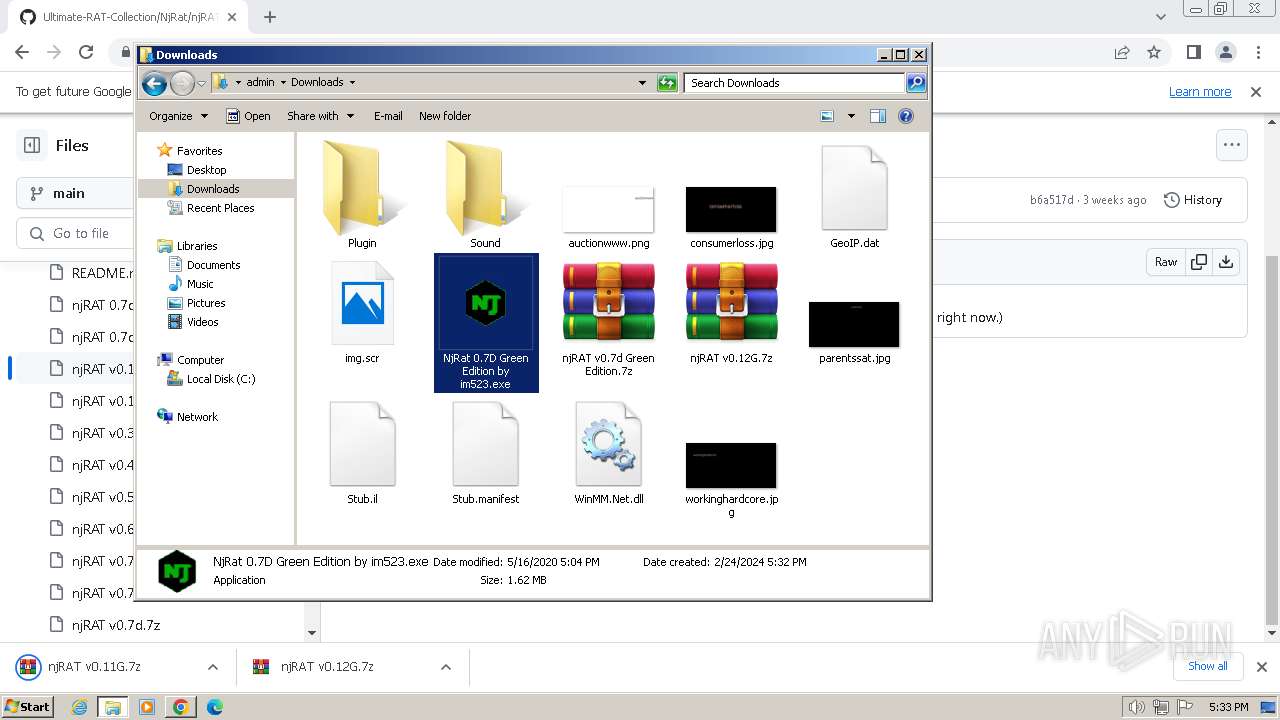
Task: Go forward in Explorer window
Action: (182, 83)
